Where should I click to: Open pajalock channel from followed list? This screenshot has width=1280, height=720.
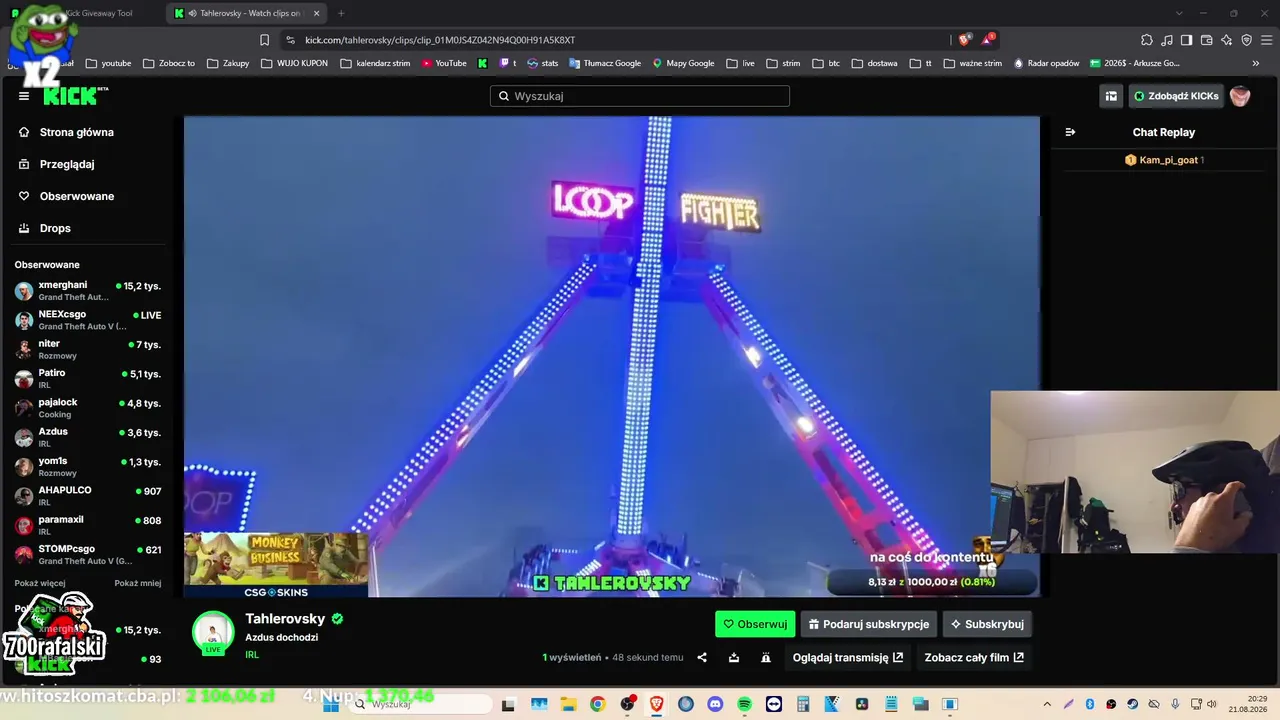[x=88, y=408]
